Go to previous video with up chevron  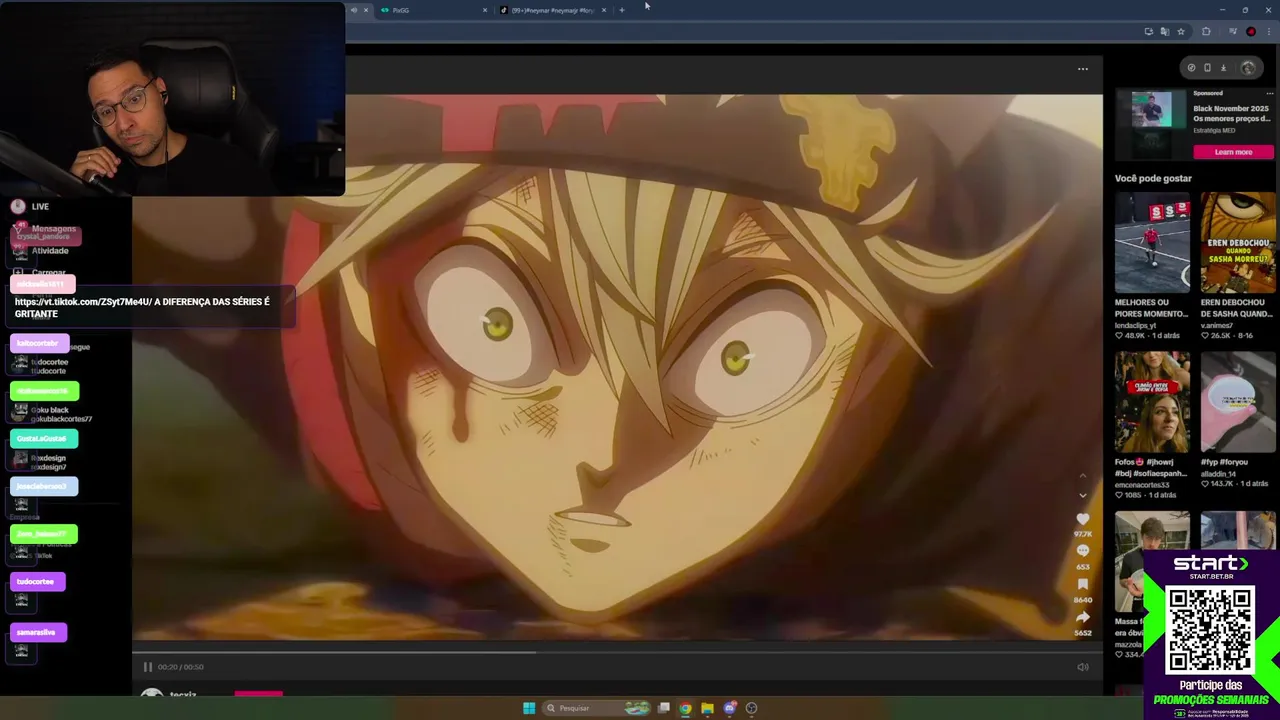[1082, 476]
